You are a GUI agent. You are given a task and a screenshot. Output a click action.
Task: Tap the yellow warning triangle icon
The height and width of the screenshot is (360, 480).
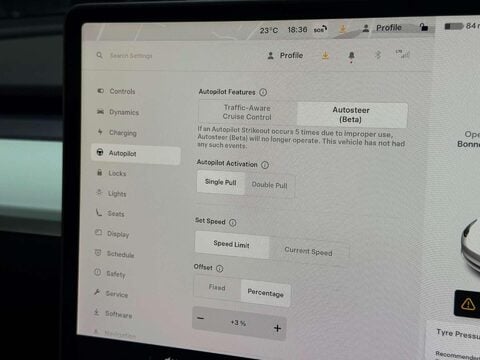pos(468,304)
